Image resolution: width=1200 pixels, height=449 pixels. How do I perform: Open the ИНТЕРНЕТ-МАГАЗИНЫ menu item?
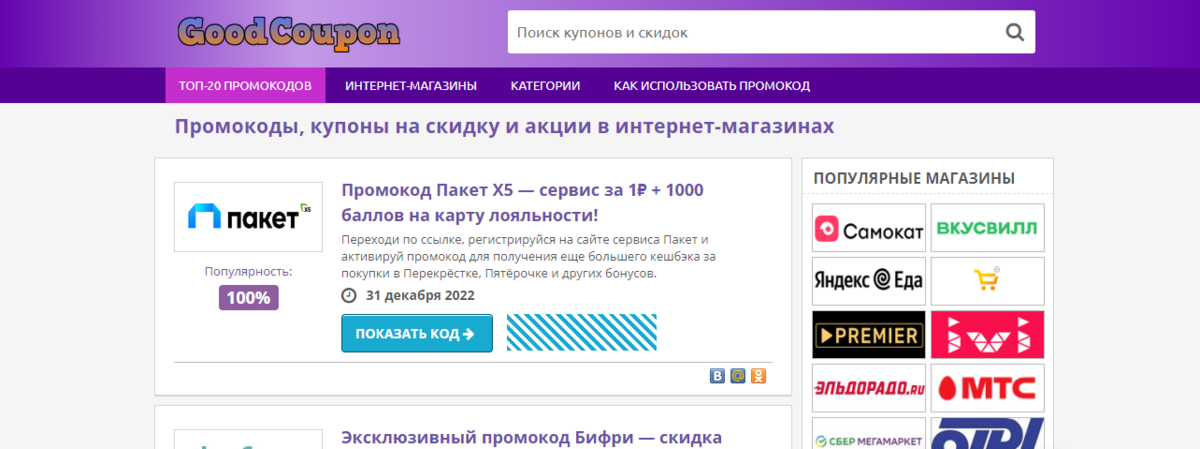[x=411, y=85]
